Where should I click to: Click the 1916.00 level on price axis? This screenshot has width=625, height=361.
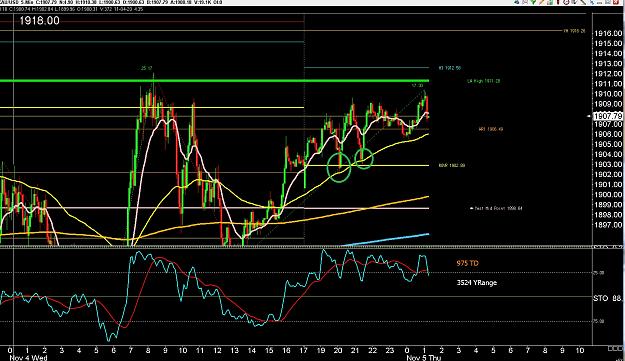[x=608, y=33]
